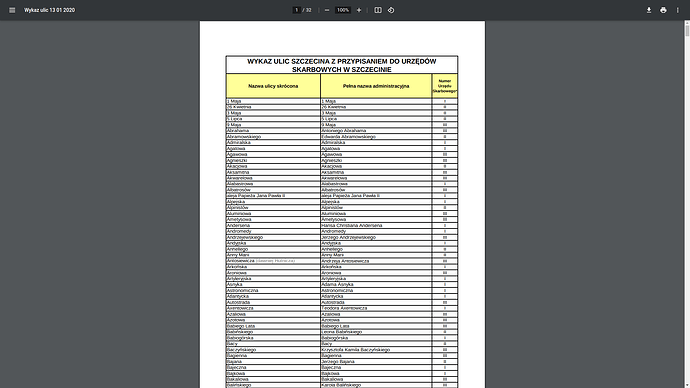This screenshot has height=388, width=690.
Task: Click 'Baczyńskiego' in the short name column
Action: click(242, 350)
